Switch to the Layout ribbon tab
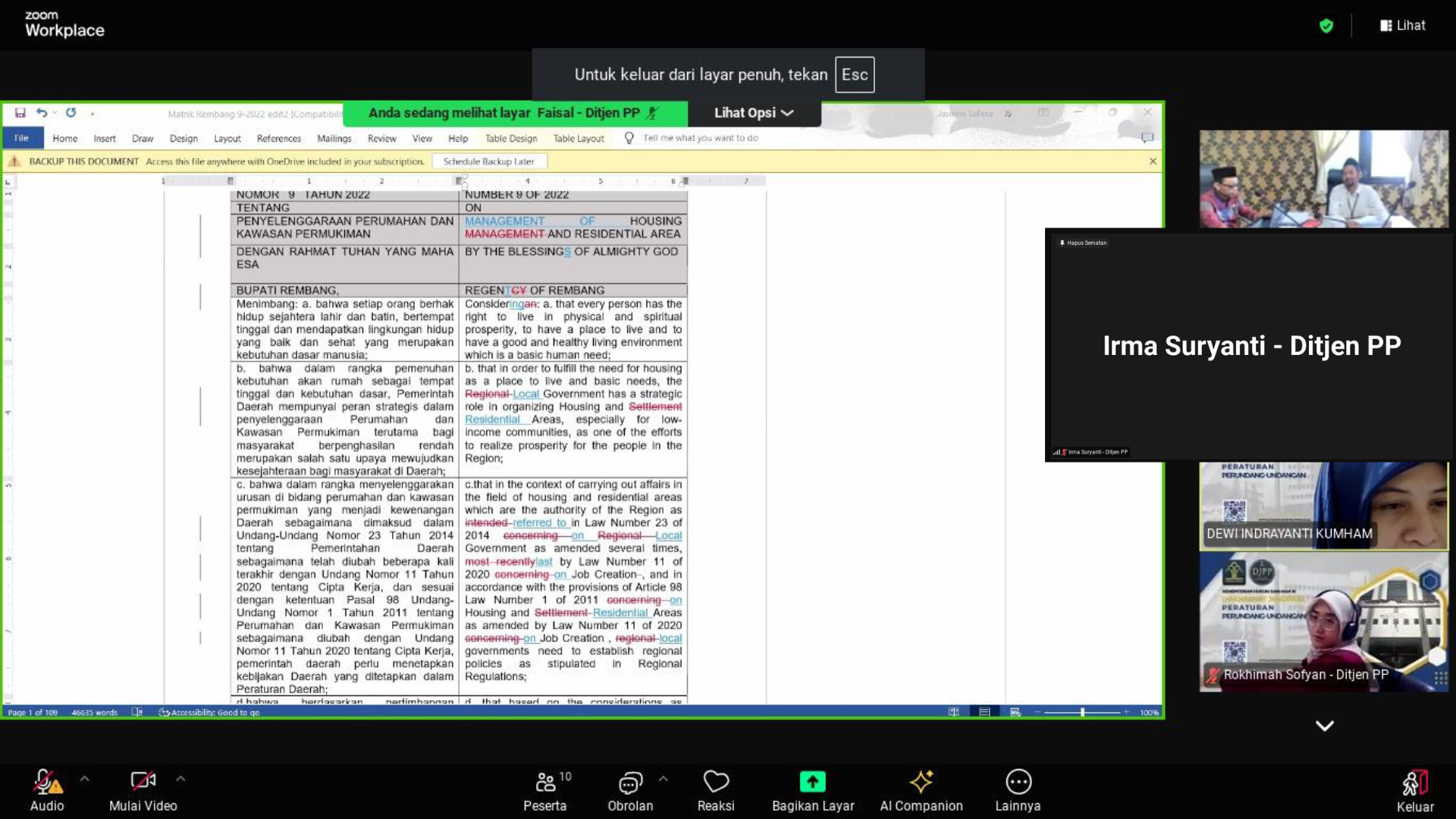The height and width of the screenshot is (819, 1456). [x=227, y=139]
